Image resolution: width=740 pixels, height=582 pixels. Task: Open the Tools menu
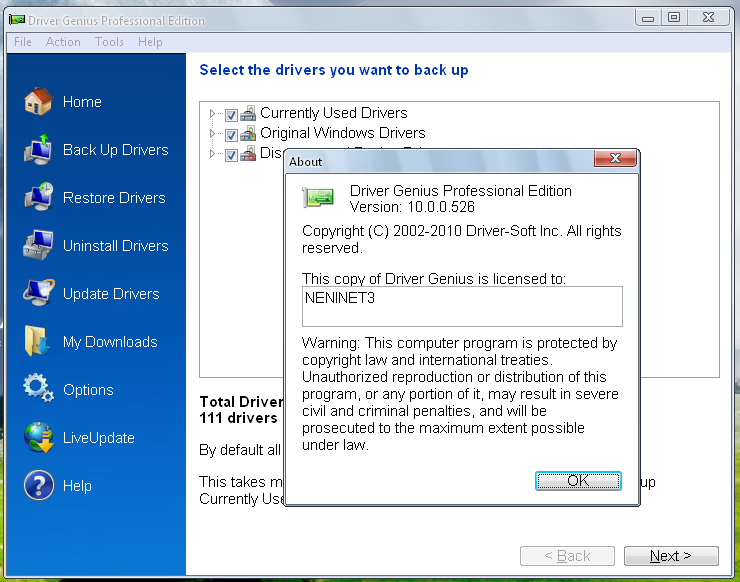[109, 42]
